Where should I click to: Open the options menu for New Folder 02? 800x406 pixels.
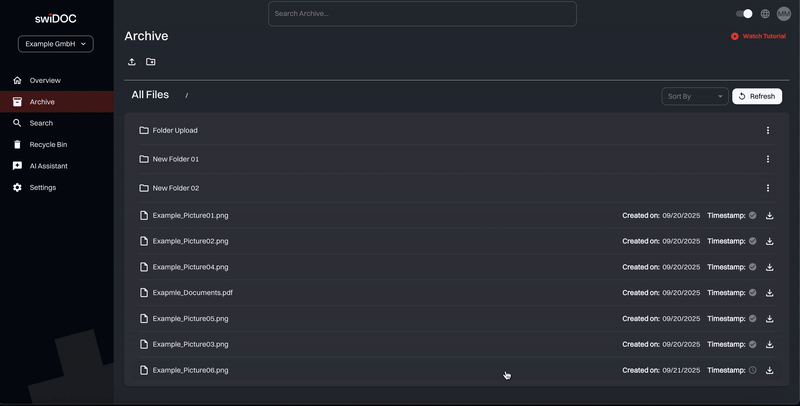click(767, 188)
